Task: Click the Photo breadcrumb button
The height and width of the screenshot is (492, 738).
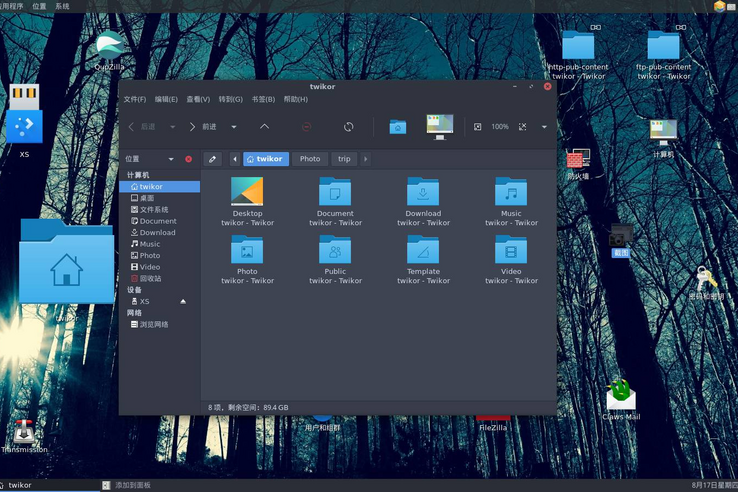Action: click(310, 159)
